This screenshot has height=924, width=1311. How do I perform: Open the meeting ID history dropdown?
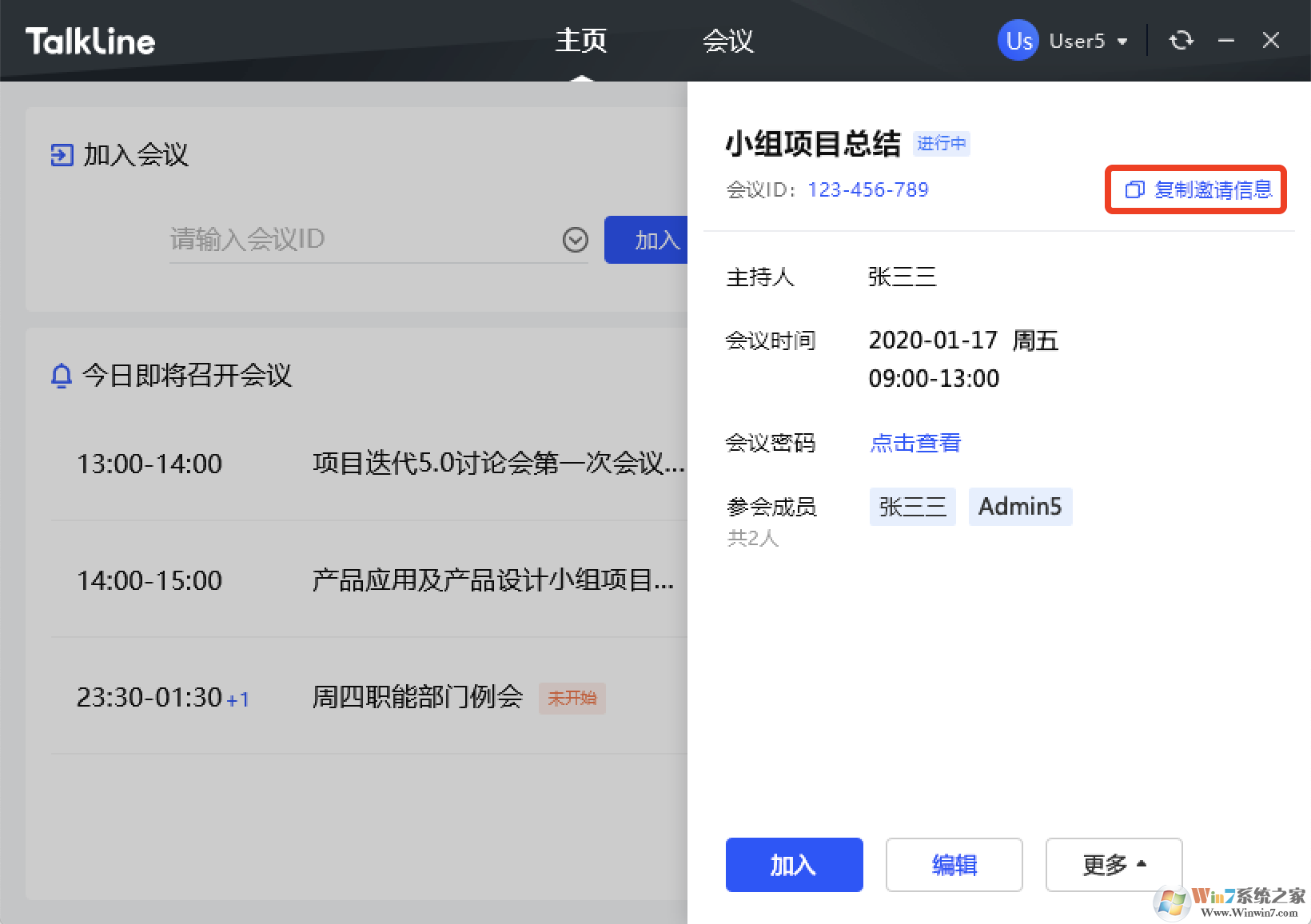[x=574, y=240]
